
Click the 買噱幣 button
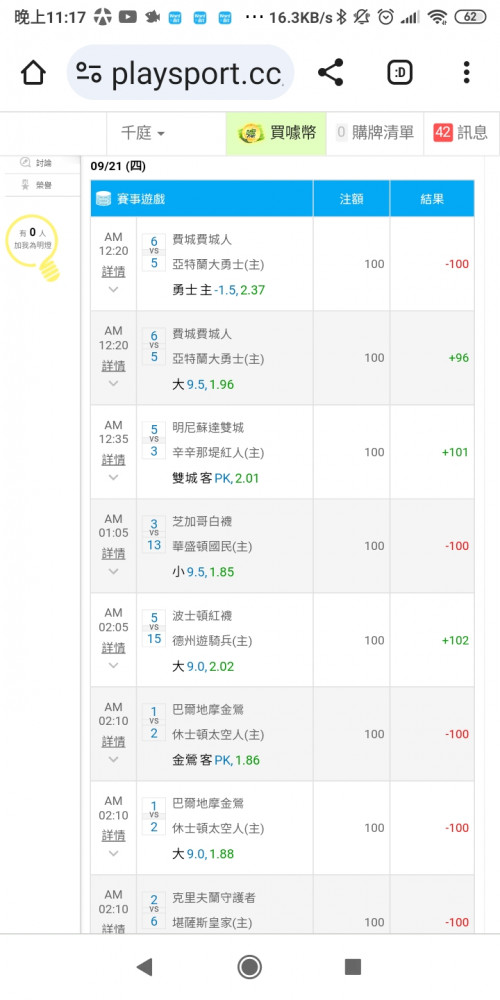click(x=276, y=133)
